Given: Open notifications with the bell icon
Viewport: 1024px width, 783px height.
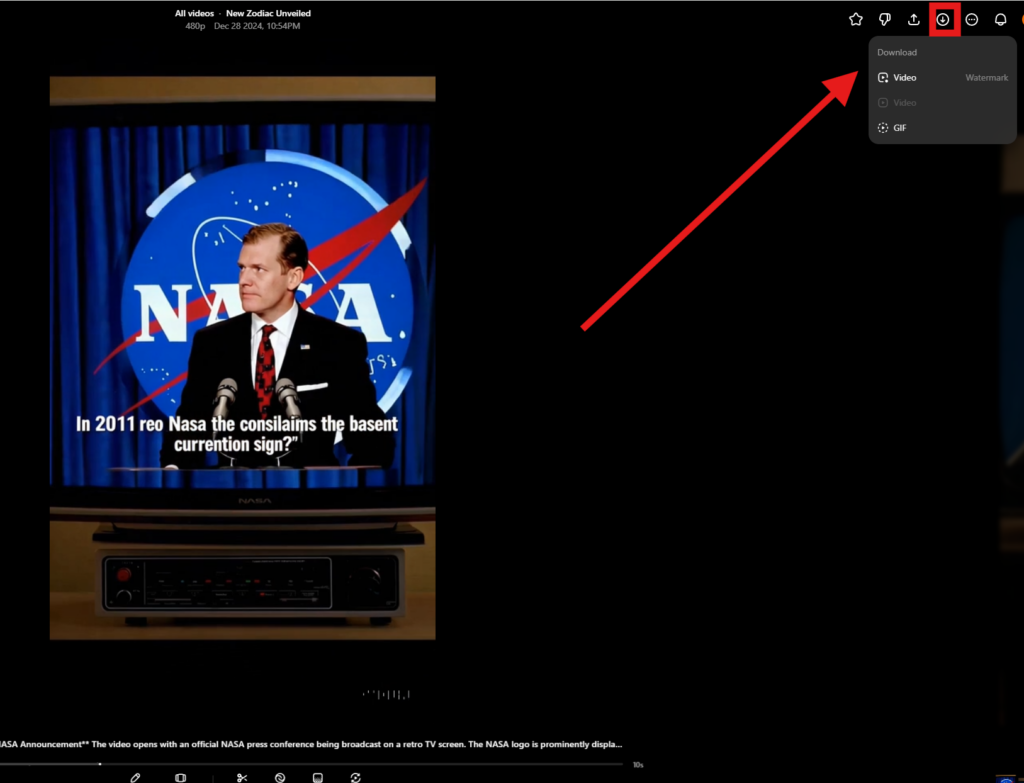Looking at the screenshot, I should click(x=1000, y=20).
